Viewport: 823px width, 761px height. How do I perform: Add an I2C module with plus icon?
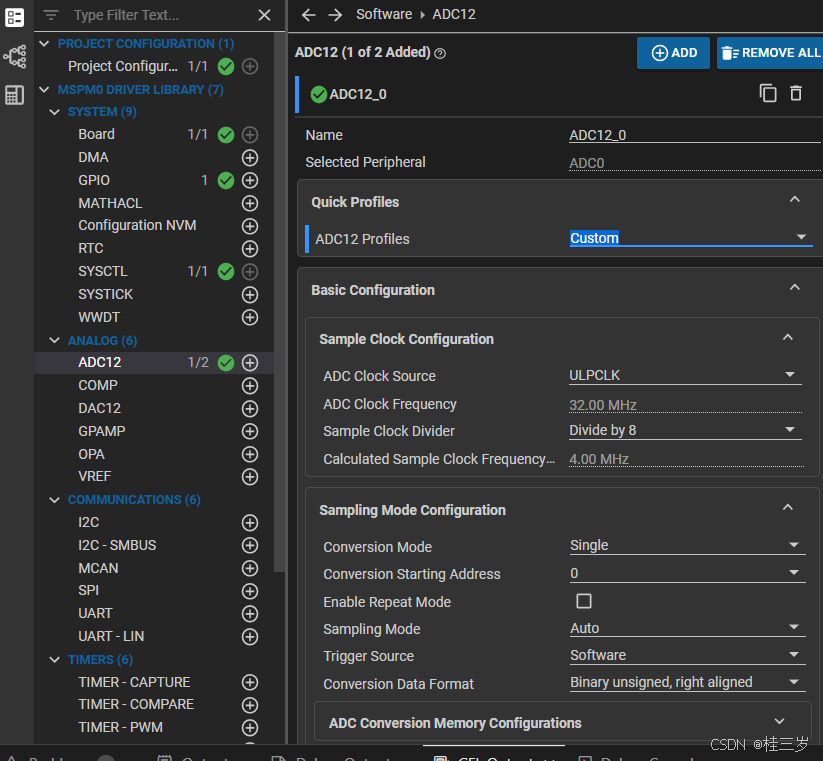click(250, 523)
